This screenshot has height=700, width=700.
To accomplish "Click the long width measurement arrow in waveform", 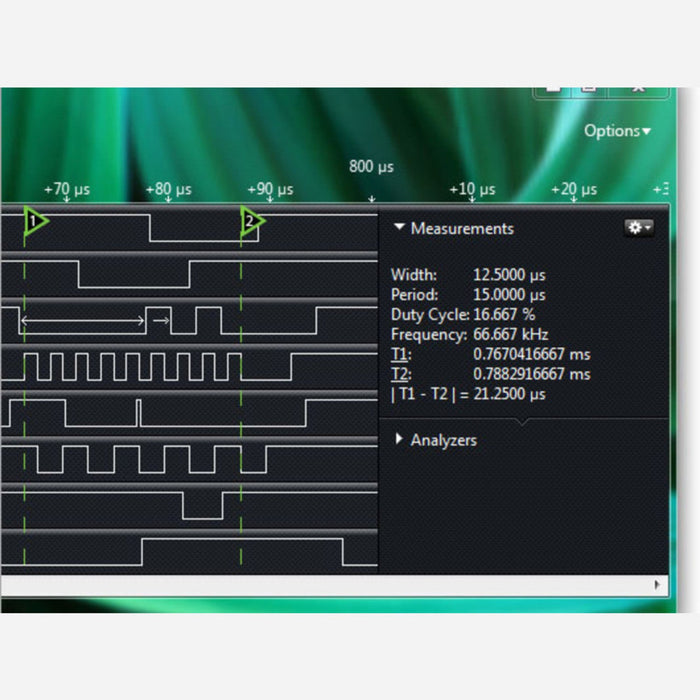I will [83, 320].
